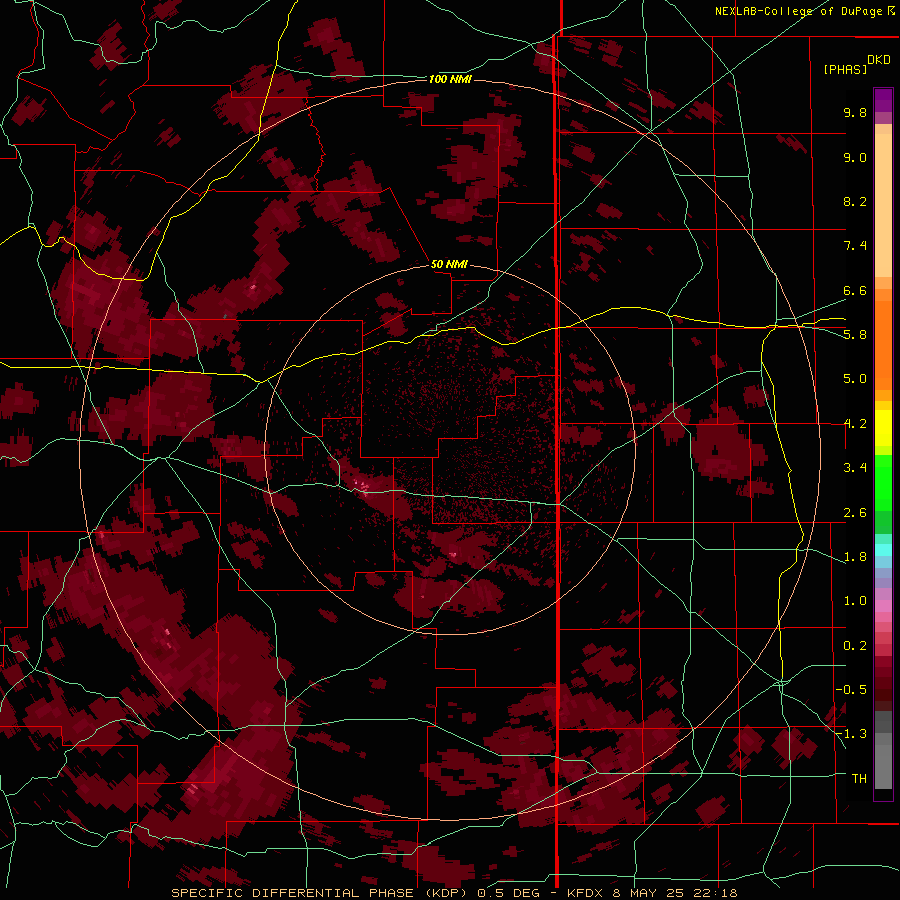The image size is (900, 900).
Task: Click the DKD unit label above the scale
Action: (879, 60)
